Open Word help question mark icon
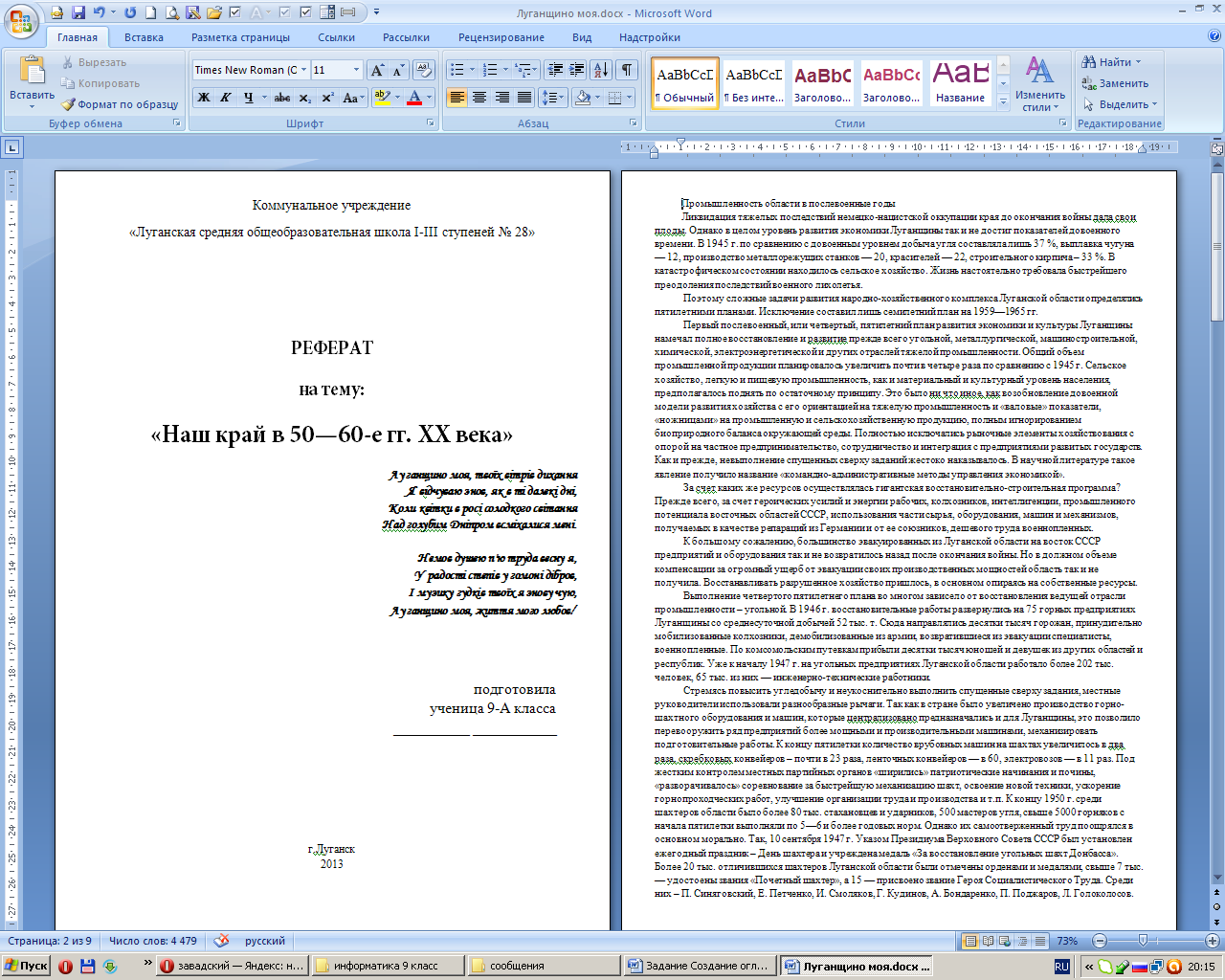This screenshot has width=1225, height=980. coord(1214,36)
